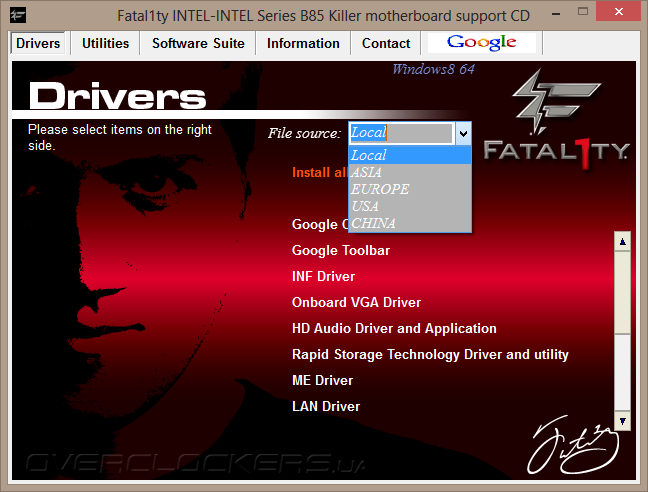
Task: Close the support CD window
Action: point(619,11)
